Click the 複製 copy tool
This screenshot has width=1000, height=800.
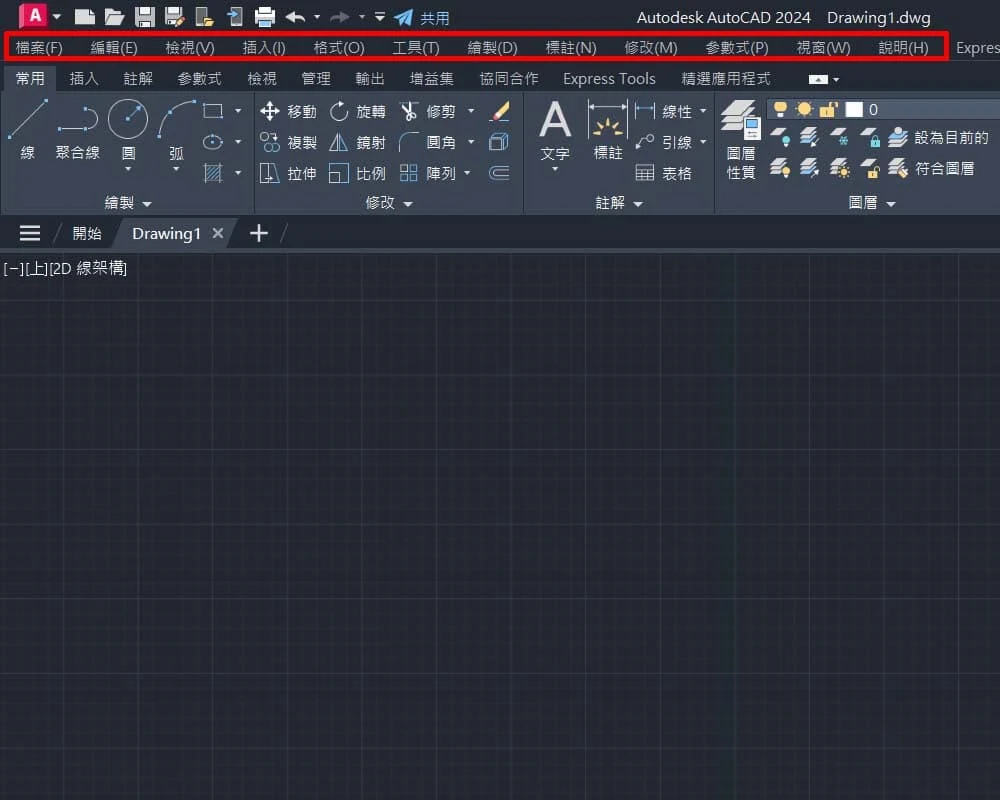tap(288, 142)
